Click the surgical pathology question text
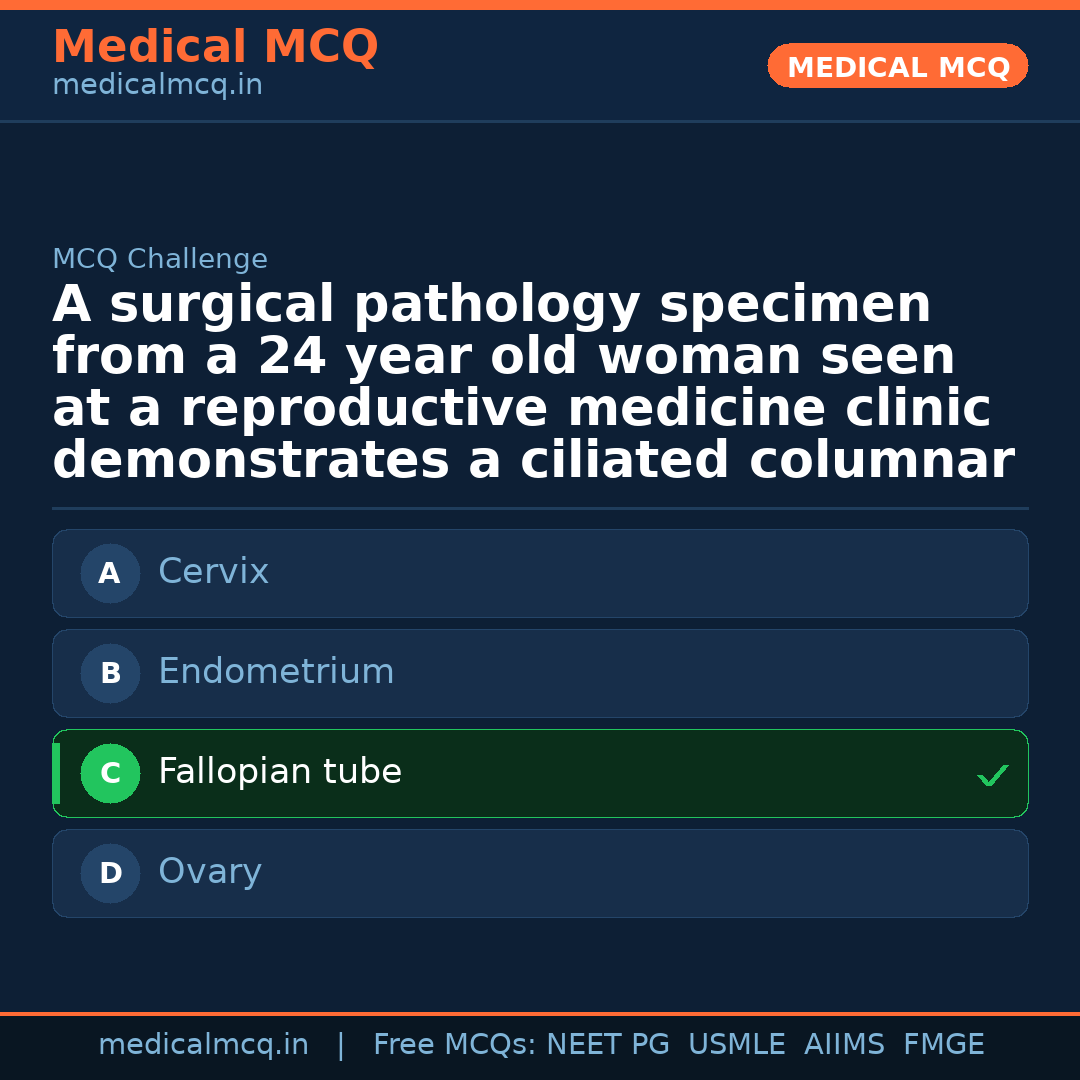This screenshot has height=1080, width=1080. [x=532, y=383]
